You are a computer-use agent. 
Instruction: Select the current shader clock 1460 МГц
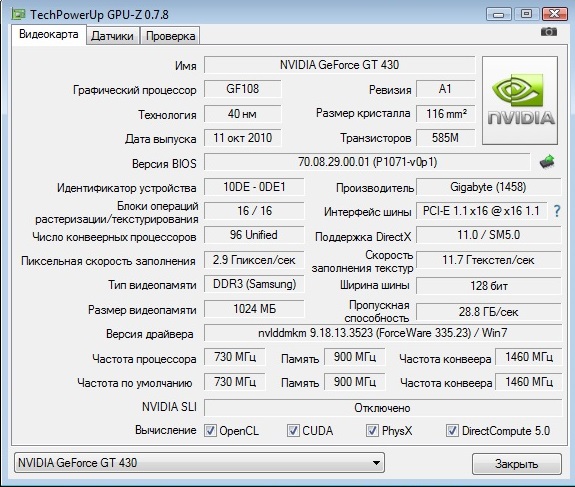[x=529, y=357]
